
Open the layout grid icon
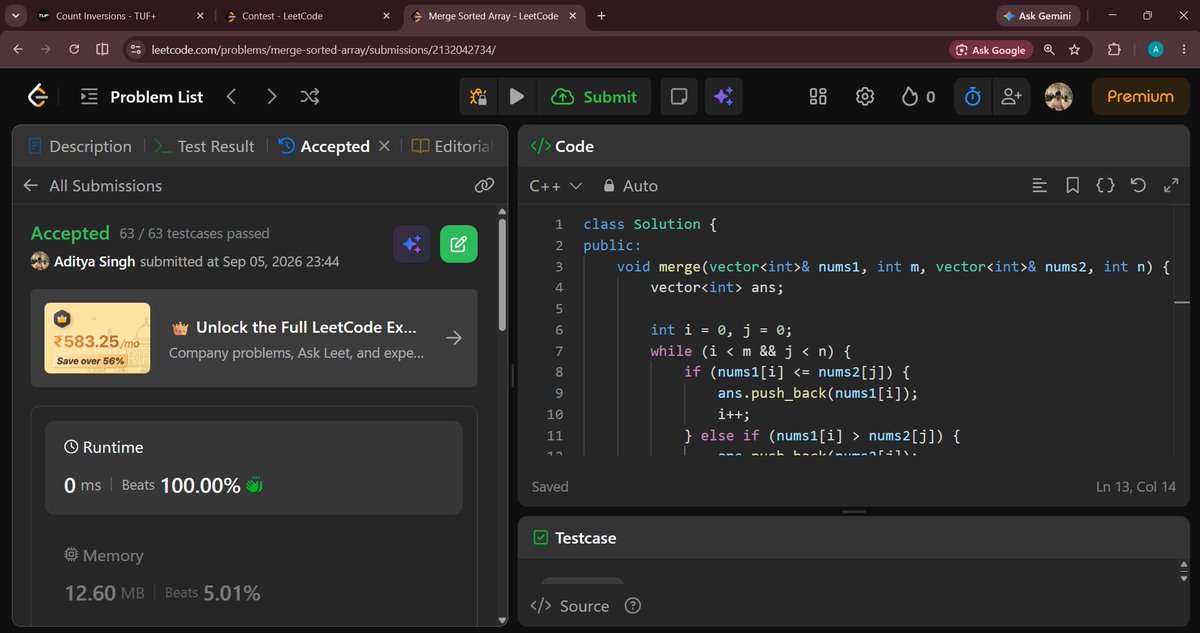pos(818,97)
